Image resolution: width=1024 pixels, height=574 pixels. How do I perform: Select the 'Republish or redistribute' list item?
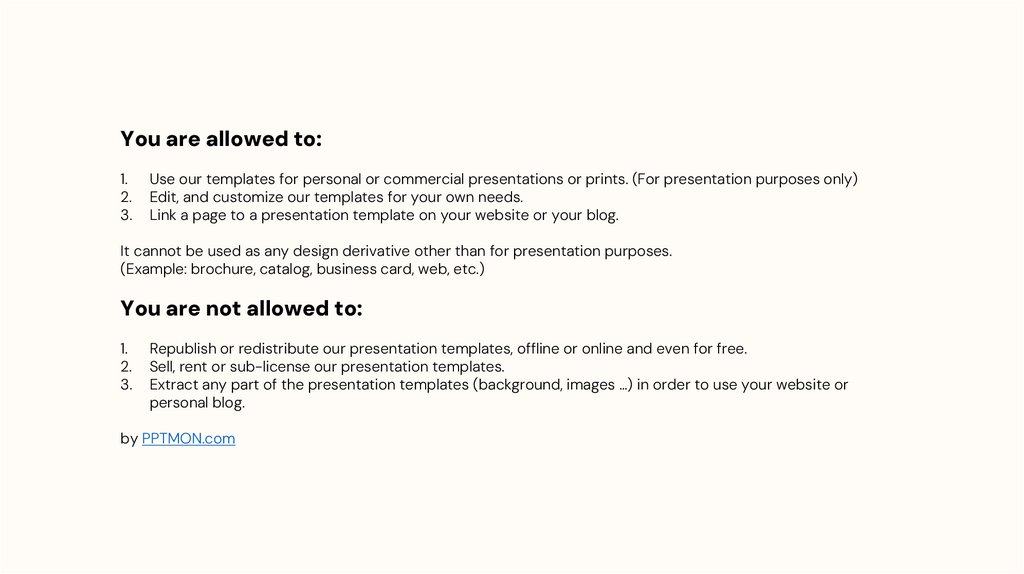(448, 349)
